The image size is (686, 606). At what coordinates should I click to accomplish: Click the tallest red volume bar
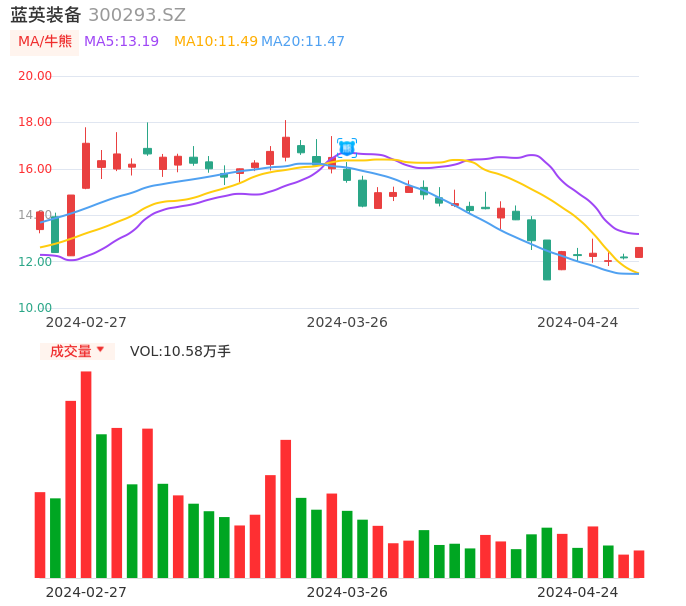coord(86,475)
